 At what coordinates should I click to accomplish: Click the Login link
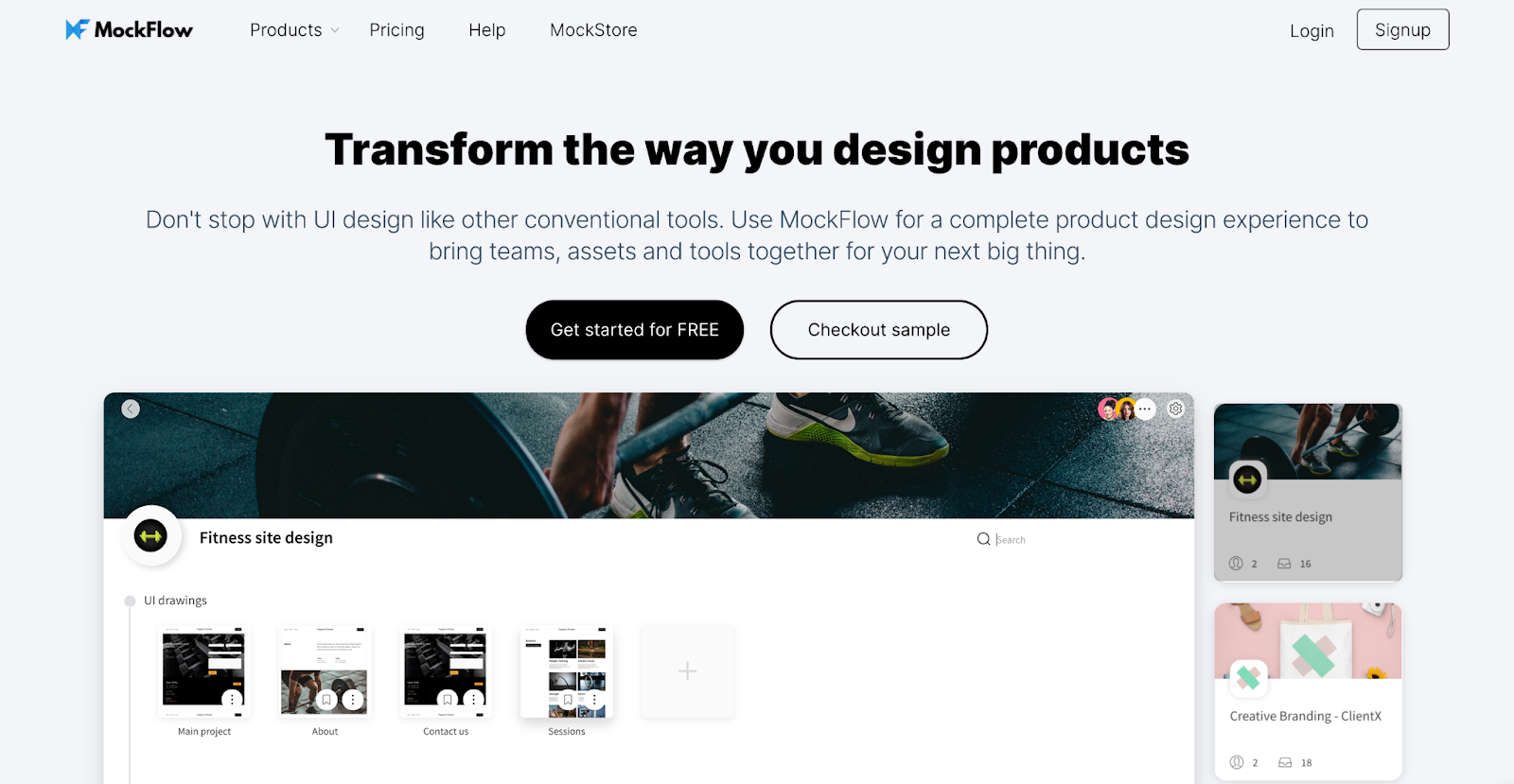(1312, 31)
